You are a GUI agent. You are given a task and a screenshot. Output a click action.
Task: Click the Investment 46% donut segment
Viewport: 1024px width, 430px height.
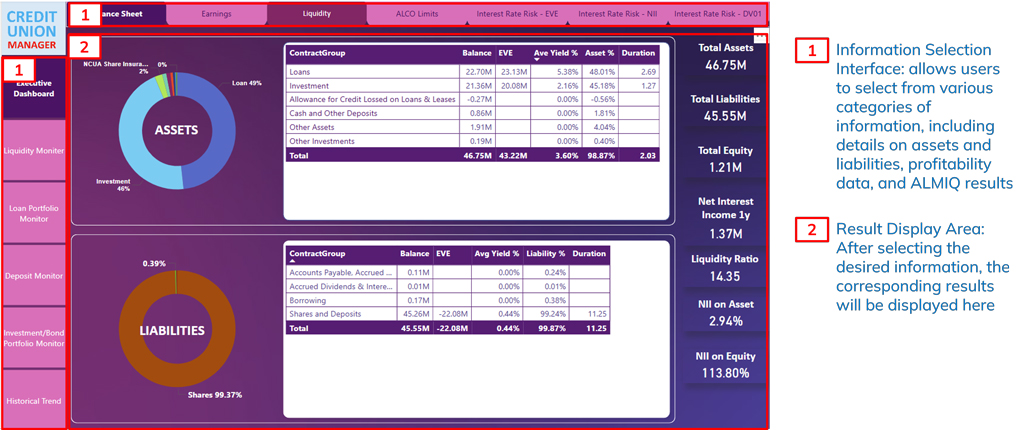(133, 134)
